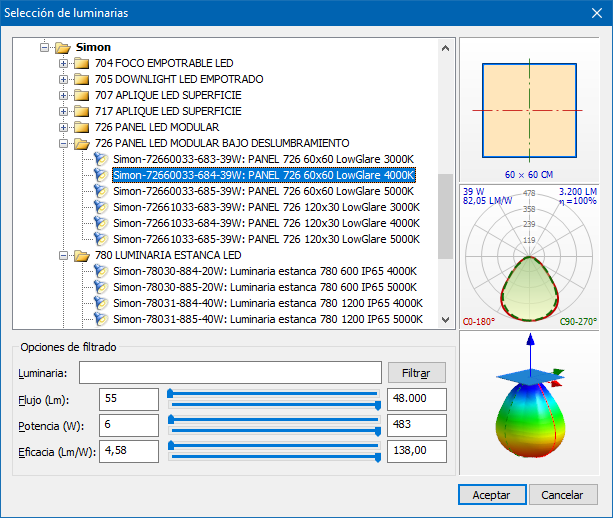Click luminaire icon of Simon-78030-885-20W
The image size is (613, 518).
pyautogui.click(x=101, y=287)
